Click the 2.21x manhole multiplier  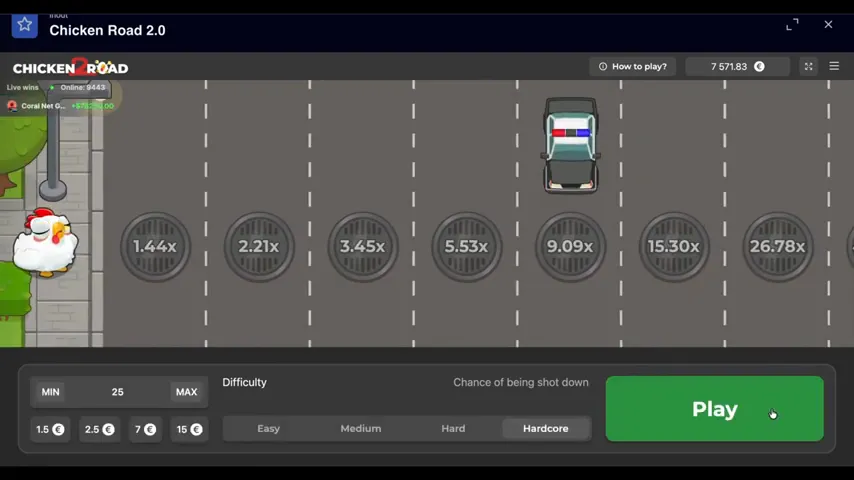click(259, 246)
